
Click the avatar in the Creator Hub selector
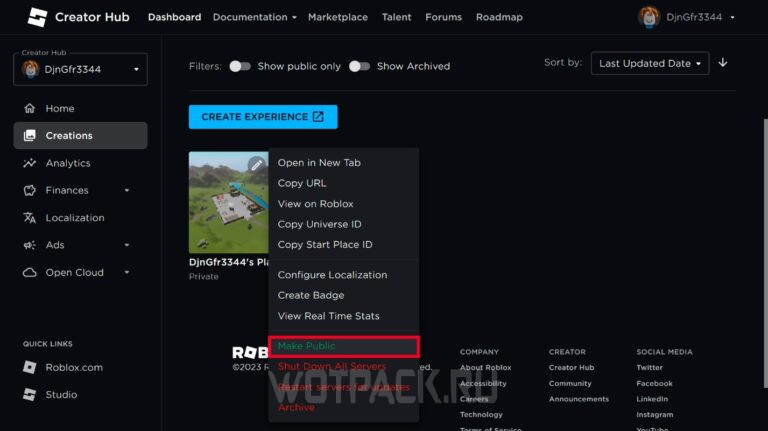[x=30, y=69]
